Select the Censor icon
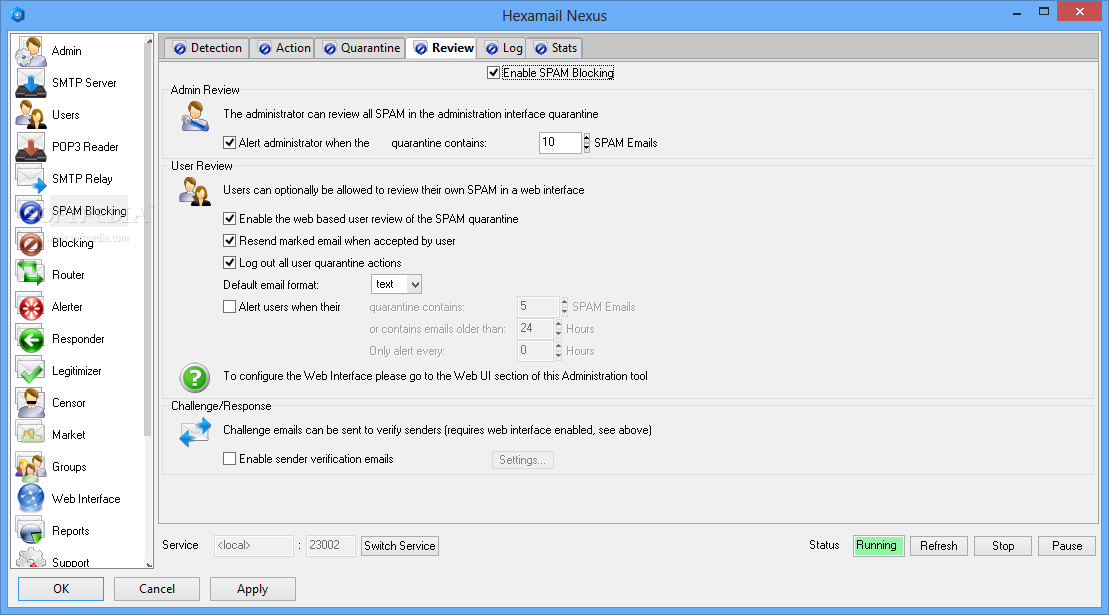The image size is (1109, 615). (30, 403)
